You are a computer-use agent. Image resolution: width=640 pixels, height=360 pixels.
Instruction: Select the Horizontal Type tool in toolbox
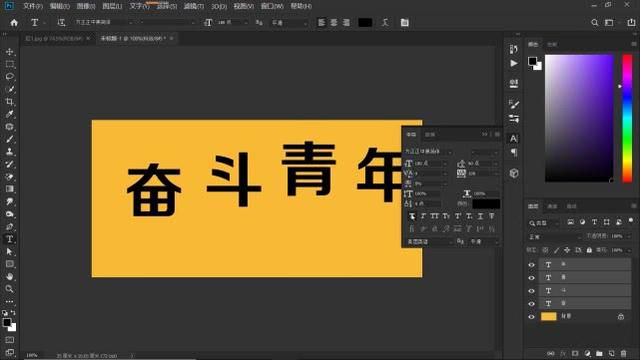(x=10, y=239)
